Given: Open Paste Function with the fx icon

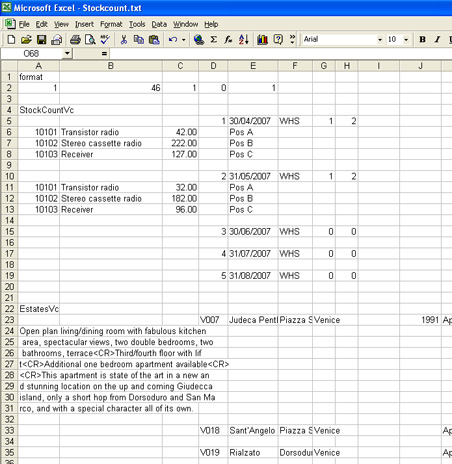Looking at the screenshot, I should [x=228, y=40].
